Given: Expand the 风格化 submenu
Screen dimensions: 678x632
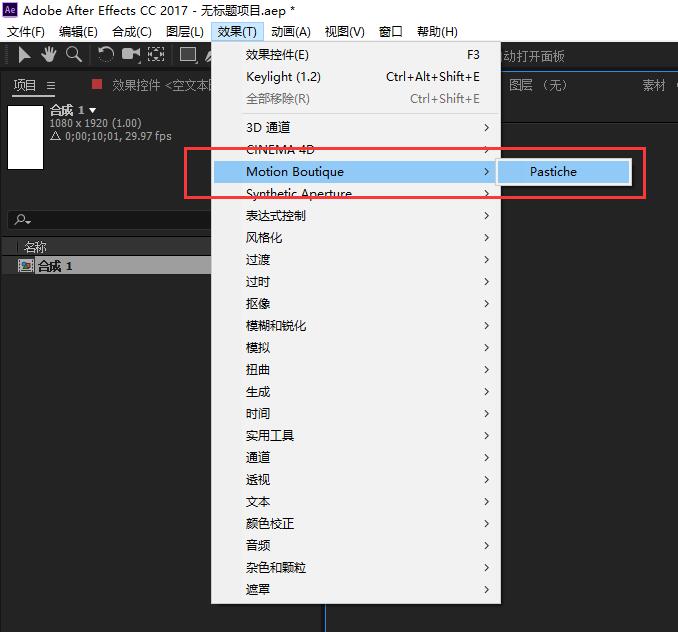Looking at the screenshot, I should coord(356,238).
